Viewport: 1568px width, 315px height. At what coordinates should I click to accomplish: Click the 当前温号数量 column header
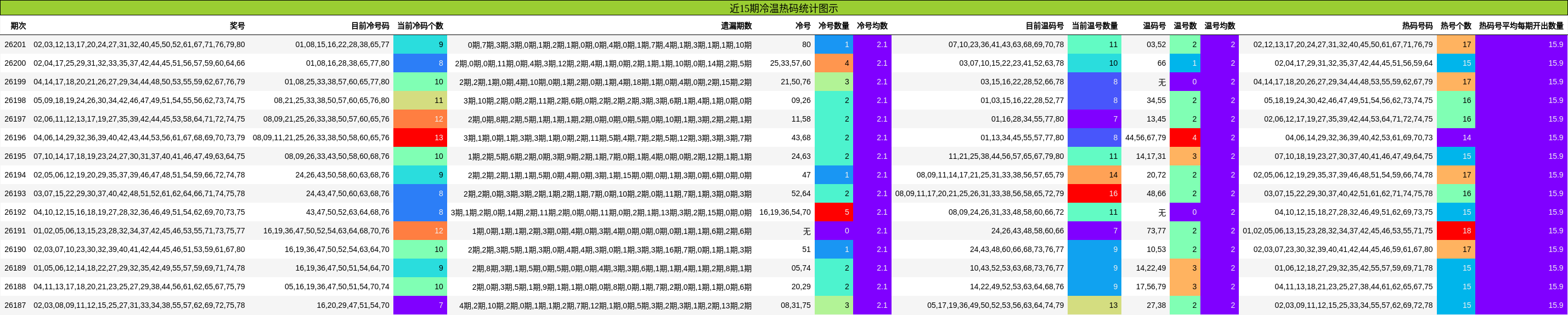[x=1095, y=26]
